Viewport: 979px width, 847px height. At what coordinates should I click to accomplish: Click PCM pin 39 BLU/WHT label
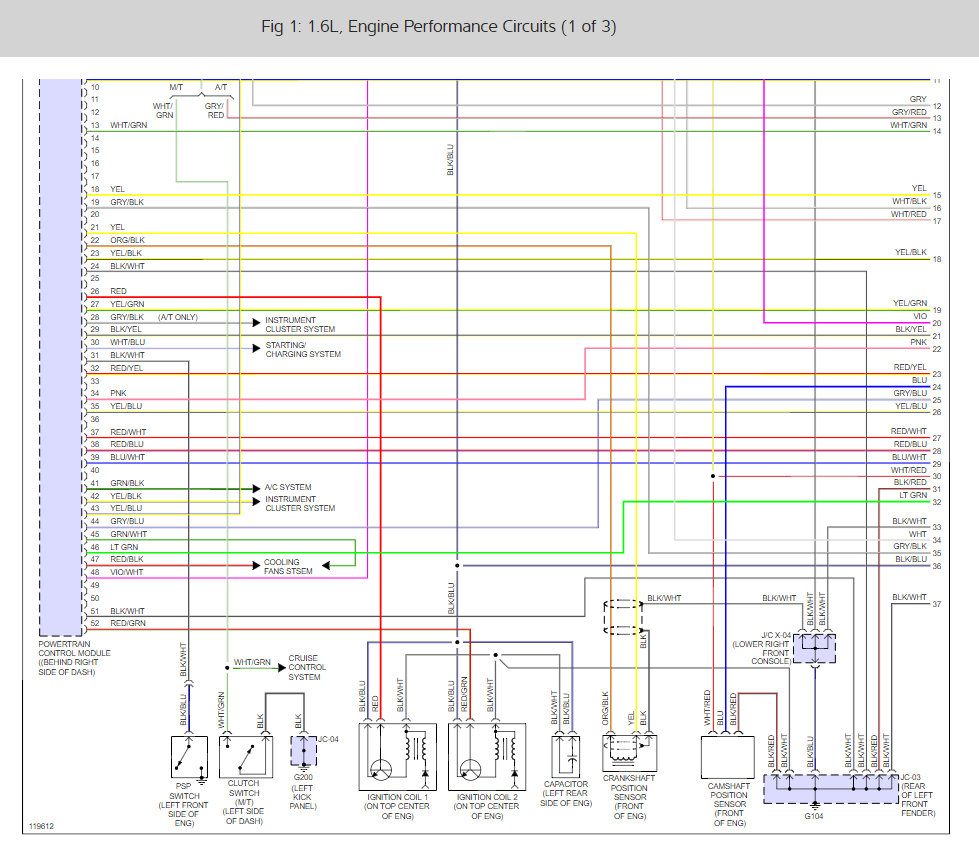[x=127, y=458]
